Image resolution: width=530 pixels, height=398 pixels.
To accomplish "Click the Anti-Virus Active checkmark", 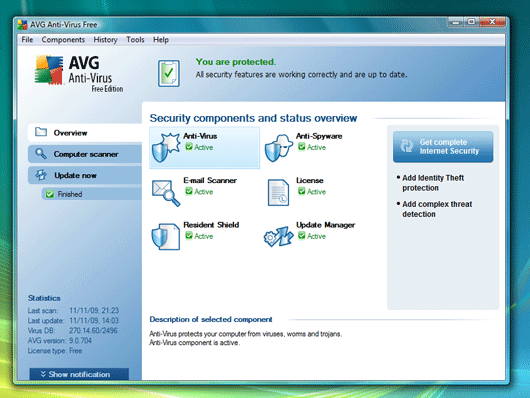I will tap(189, 147).
